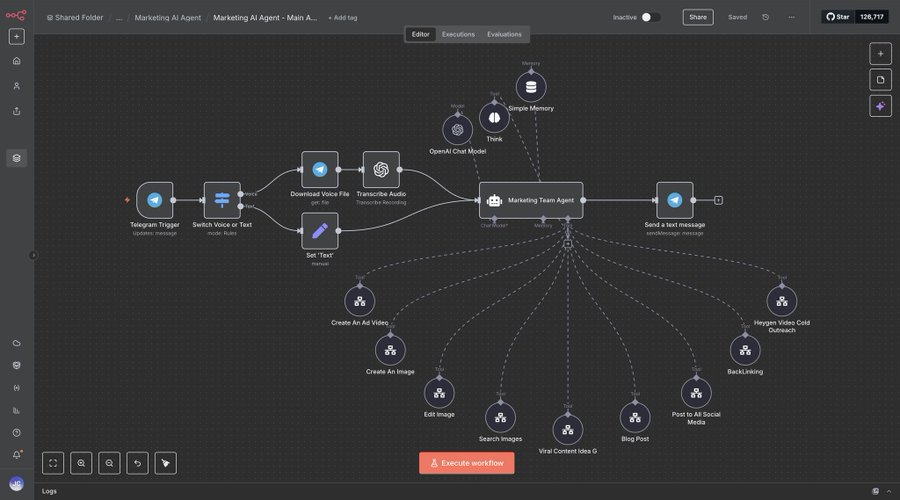Image resolution: width=900 pixels, height=500 pixels.
Task: Select the Marketing Team Agent node
Action: click(x=531, y=200)
